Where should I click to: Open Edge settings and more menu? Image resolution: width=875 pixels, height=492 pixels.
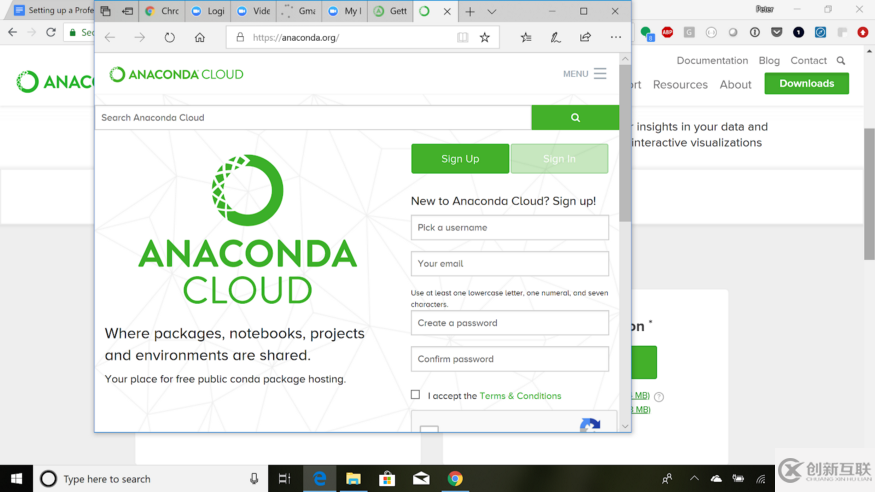point(616,37)
